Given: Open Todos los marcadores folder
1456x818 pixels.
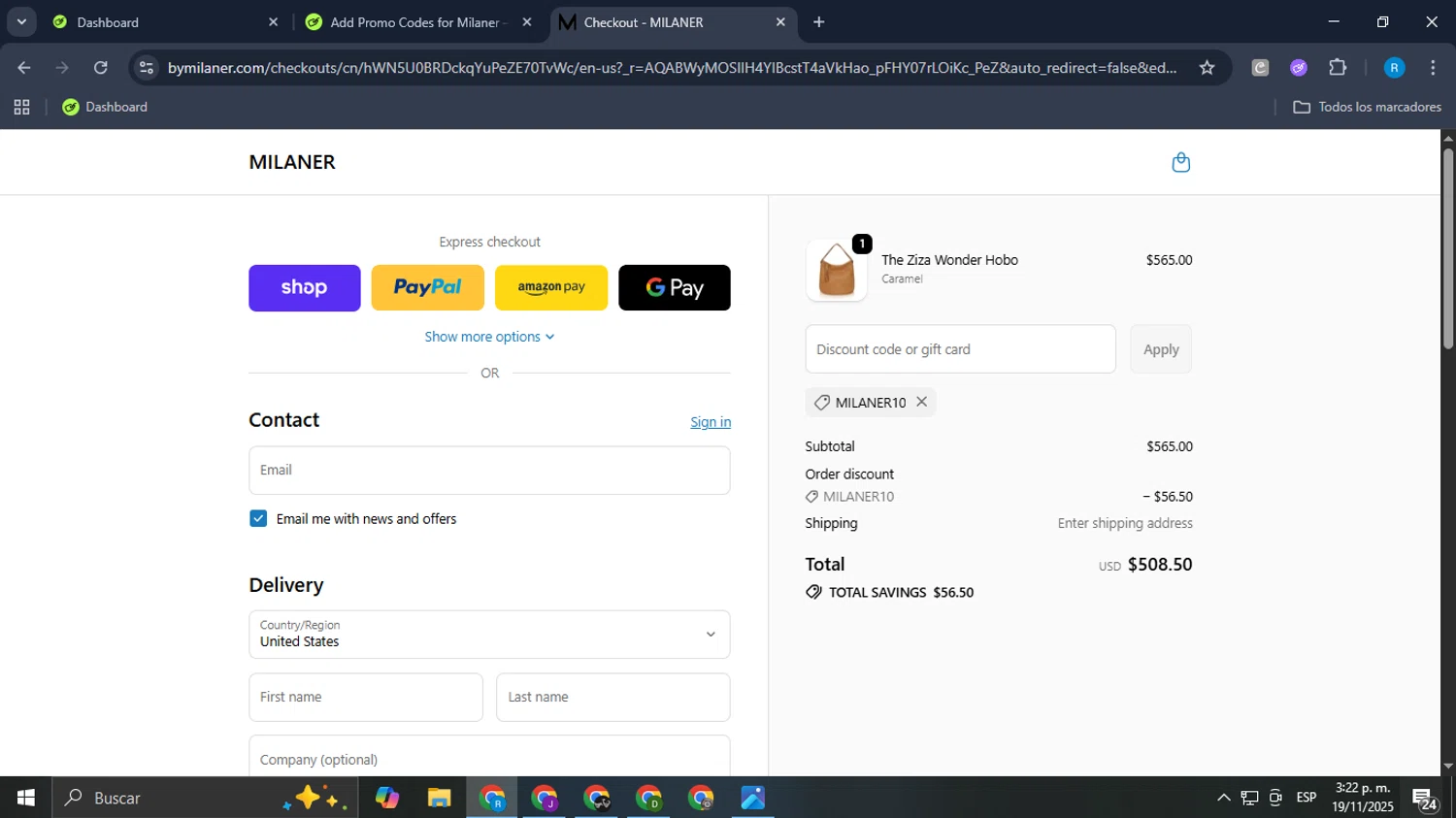Looking at the screenshot, I should click(1367, 107).
